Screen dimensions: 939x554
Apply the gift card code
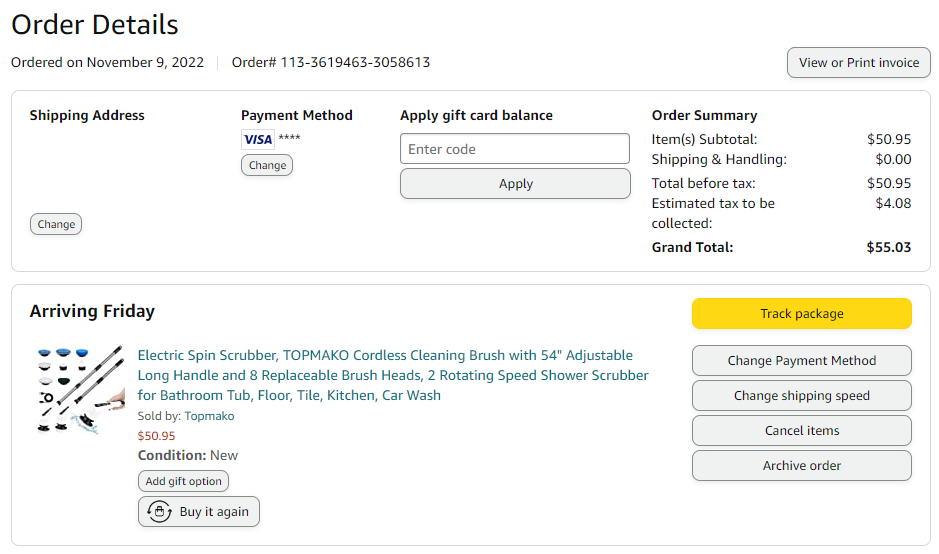pyautogui.click(x=515, y=183)
